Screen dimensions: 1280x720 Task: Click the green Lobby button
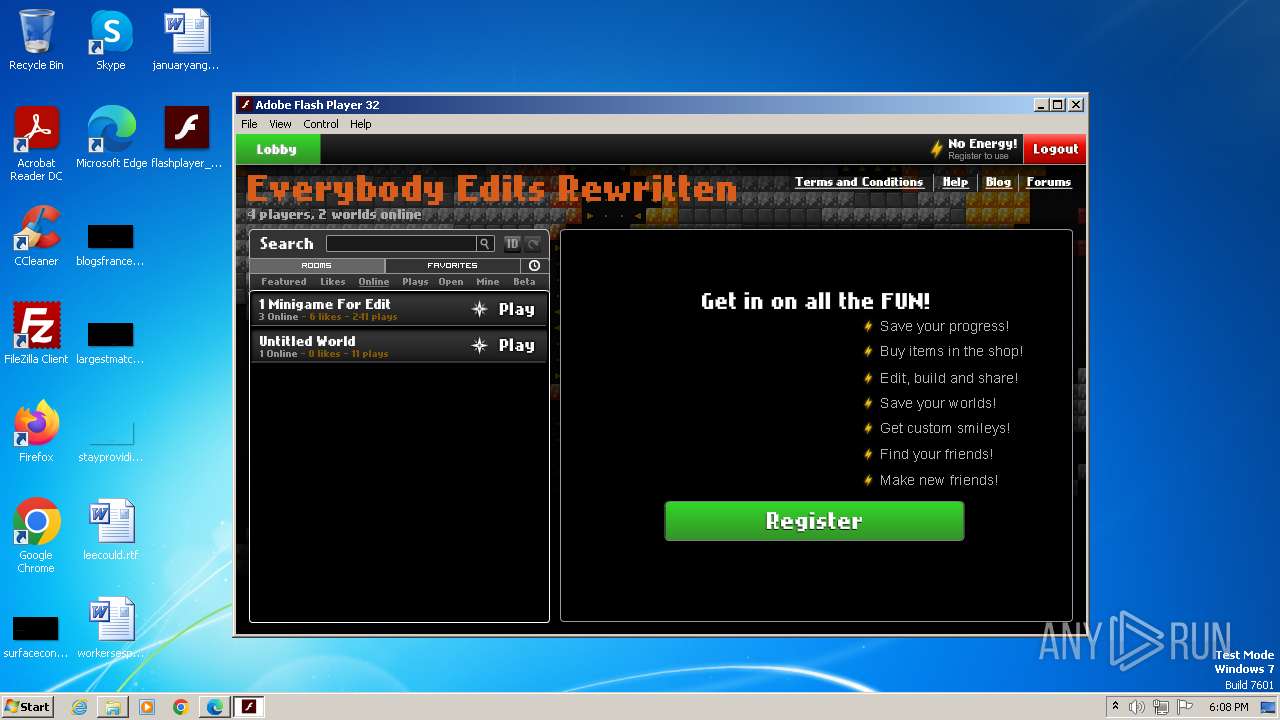tap(277, 149)
